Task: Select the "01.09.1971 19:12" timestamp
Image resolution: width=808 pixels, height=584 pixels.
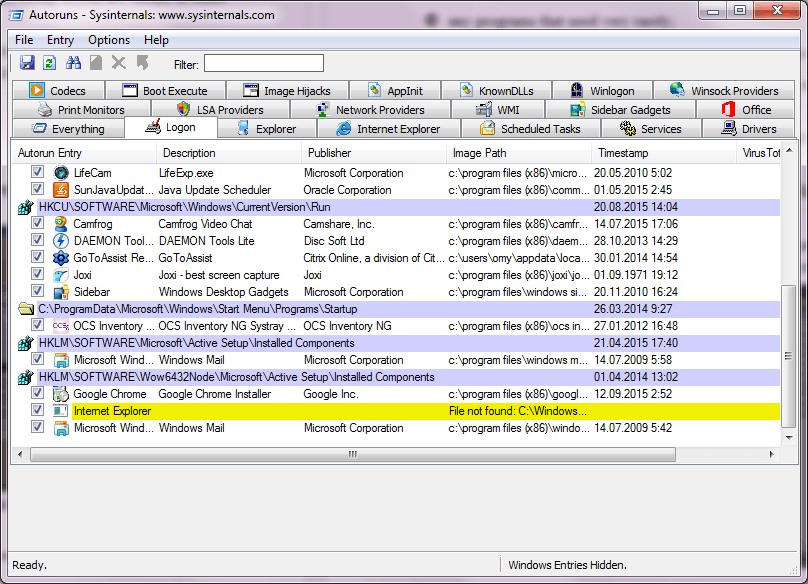Action: 636,275
